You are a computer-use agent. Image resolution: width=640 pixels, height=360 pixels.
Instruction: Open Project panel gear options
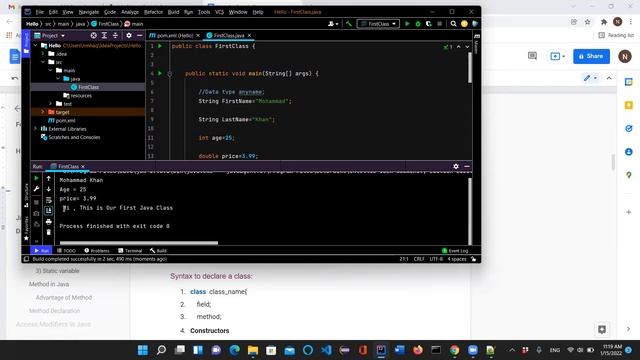tap(129, 36)
